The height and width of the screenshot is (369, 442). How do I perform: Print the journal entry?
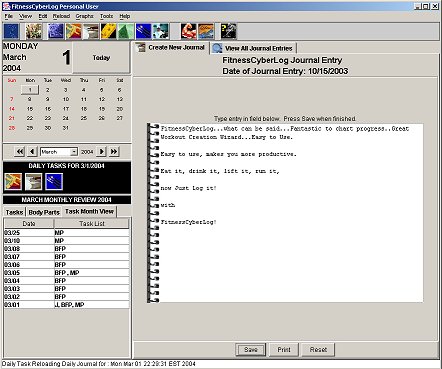[284, 349]
